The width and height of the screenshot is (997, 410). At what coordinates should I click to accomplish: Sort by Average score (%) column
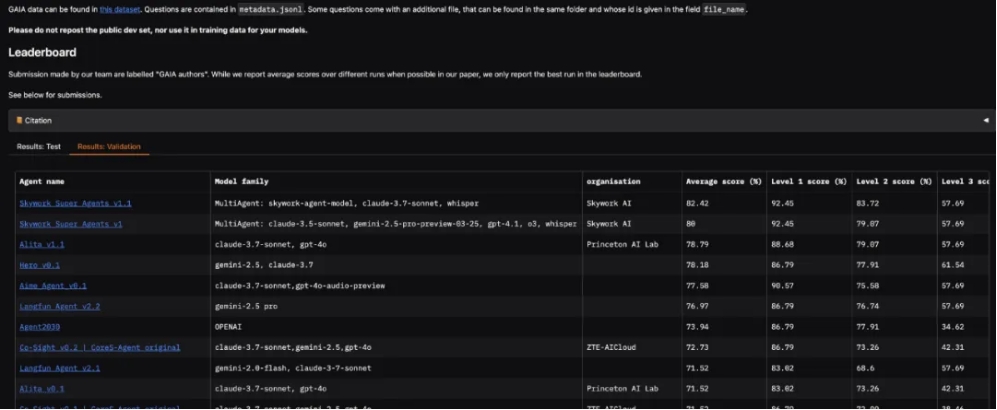point(723,181)
